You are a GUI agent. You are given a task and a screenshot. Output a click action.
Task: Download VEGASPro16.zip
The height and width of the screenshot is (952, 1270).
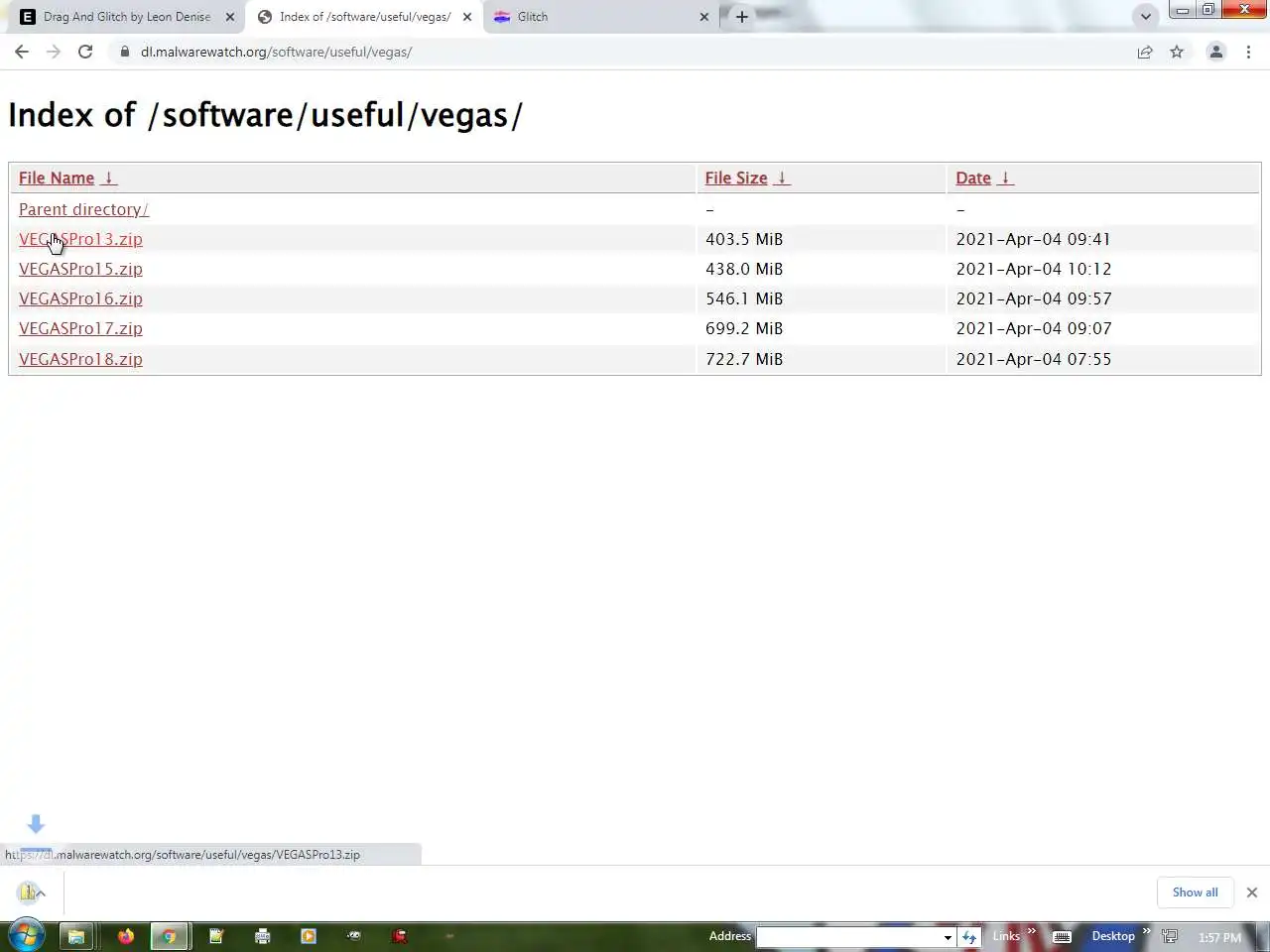click(80, 298)
